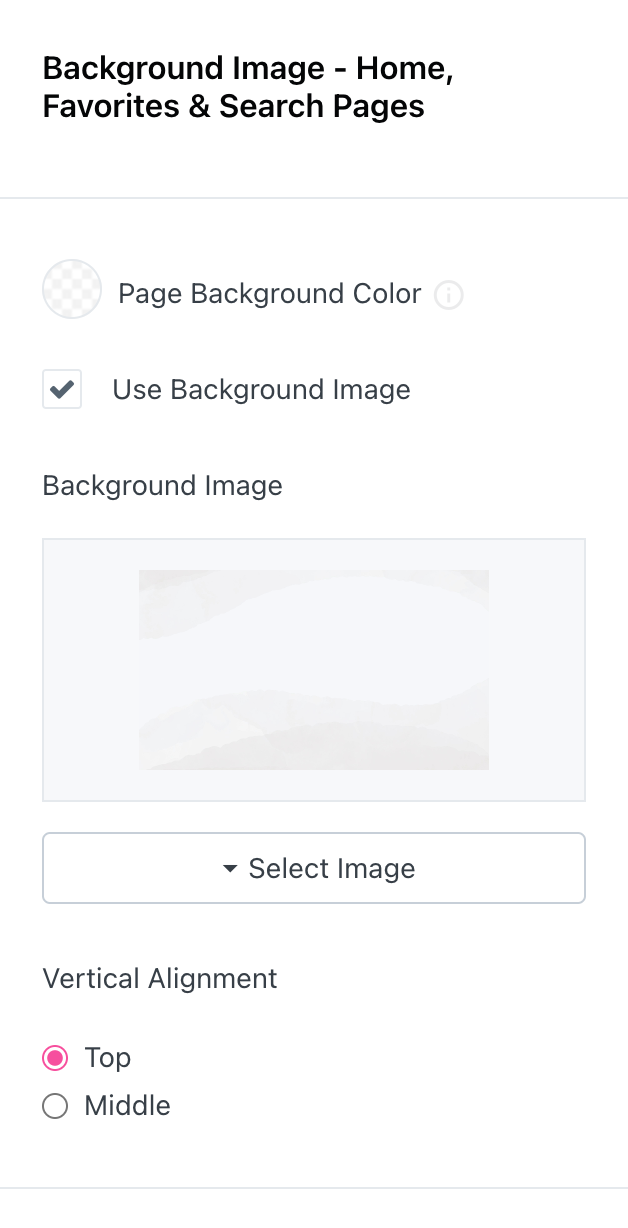Select the Top vertical alignment radio button
The image size is (628, 1228).
(55, 1058)
